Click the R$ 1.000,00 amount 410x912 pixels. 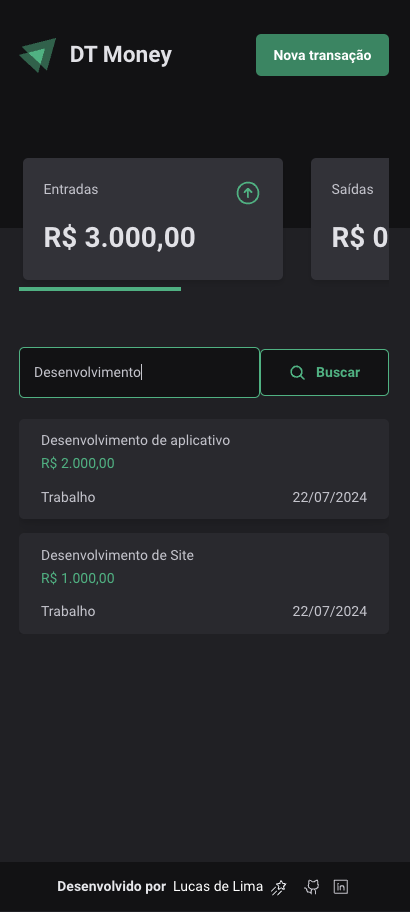tap(78, 578)
